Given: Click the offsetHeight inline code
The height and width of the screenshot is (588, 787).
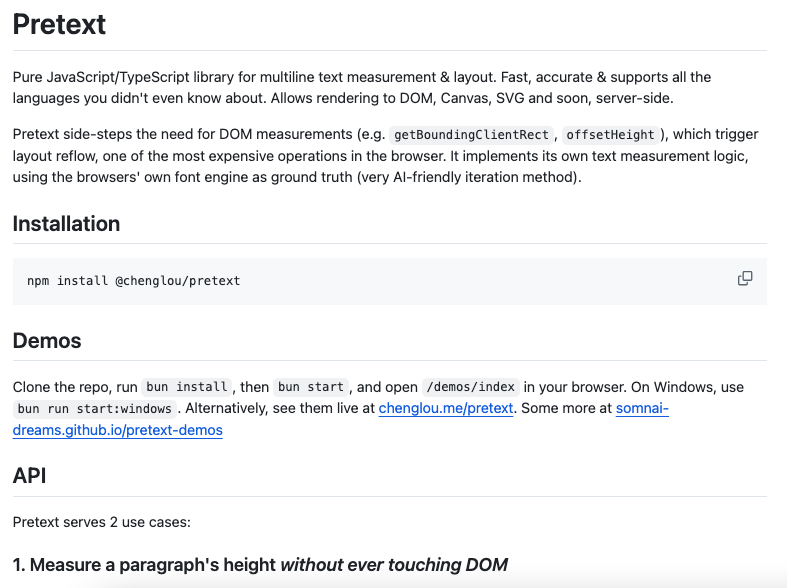Looking at the screenshot, I should pyautogui.click(x=610, y=135).
